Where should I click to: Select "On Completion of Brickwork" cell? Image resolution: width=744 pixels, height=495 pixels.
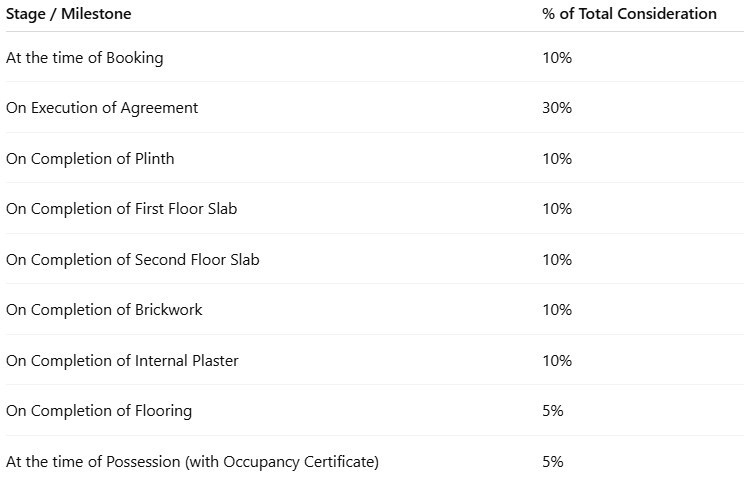pyautogui.click(x=104, y=310)
